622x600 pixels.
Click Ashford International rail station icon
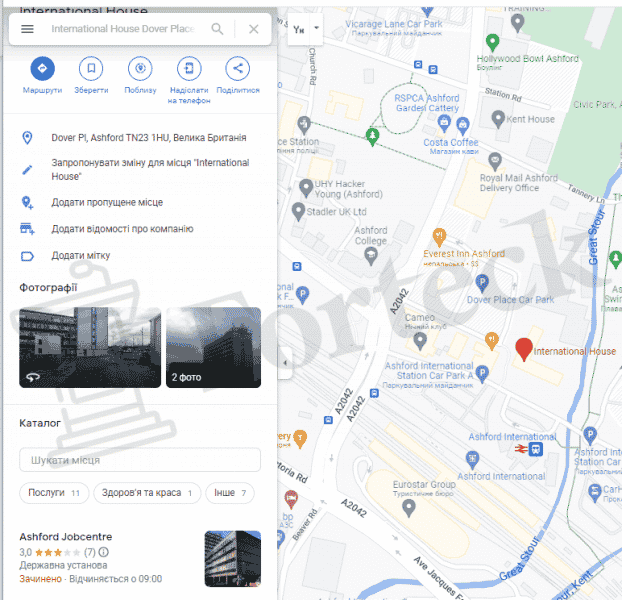[x=535, y=449]
